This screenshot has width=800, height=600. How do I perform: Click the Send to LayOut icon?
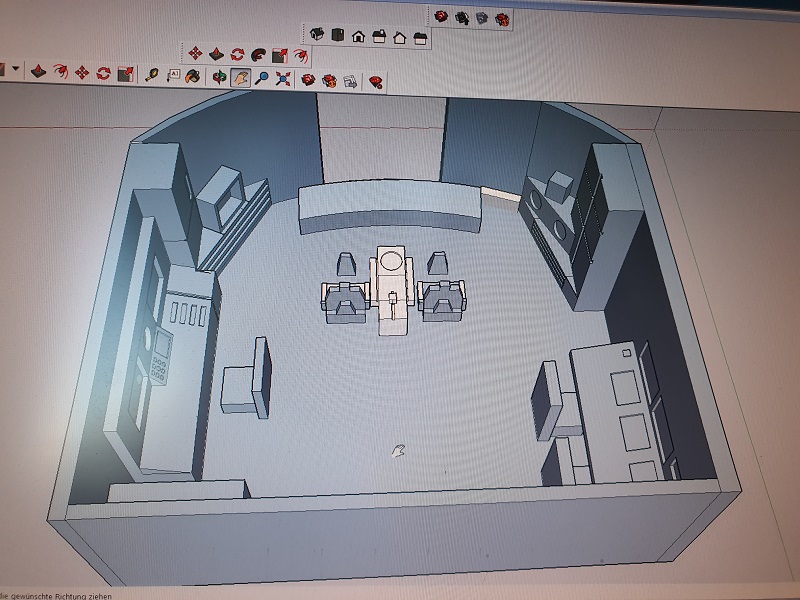(351, 80)
